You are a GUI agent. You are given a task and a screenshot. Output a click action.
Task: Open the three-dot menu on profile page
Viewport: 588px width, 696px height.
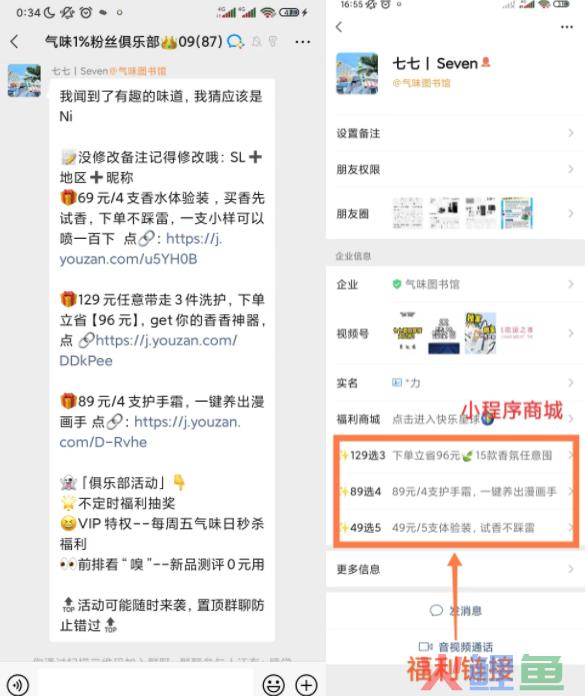click(x=567, y=27)
